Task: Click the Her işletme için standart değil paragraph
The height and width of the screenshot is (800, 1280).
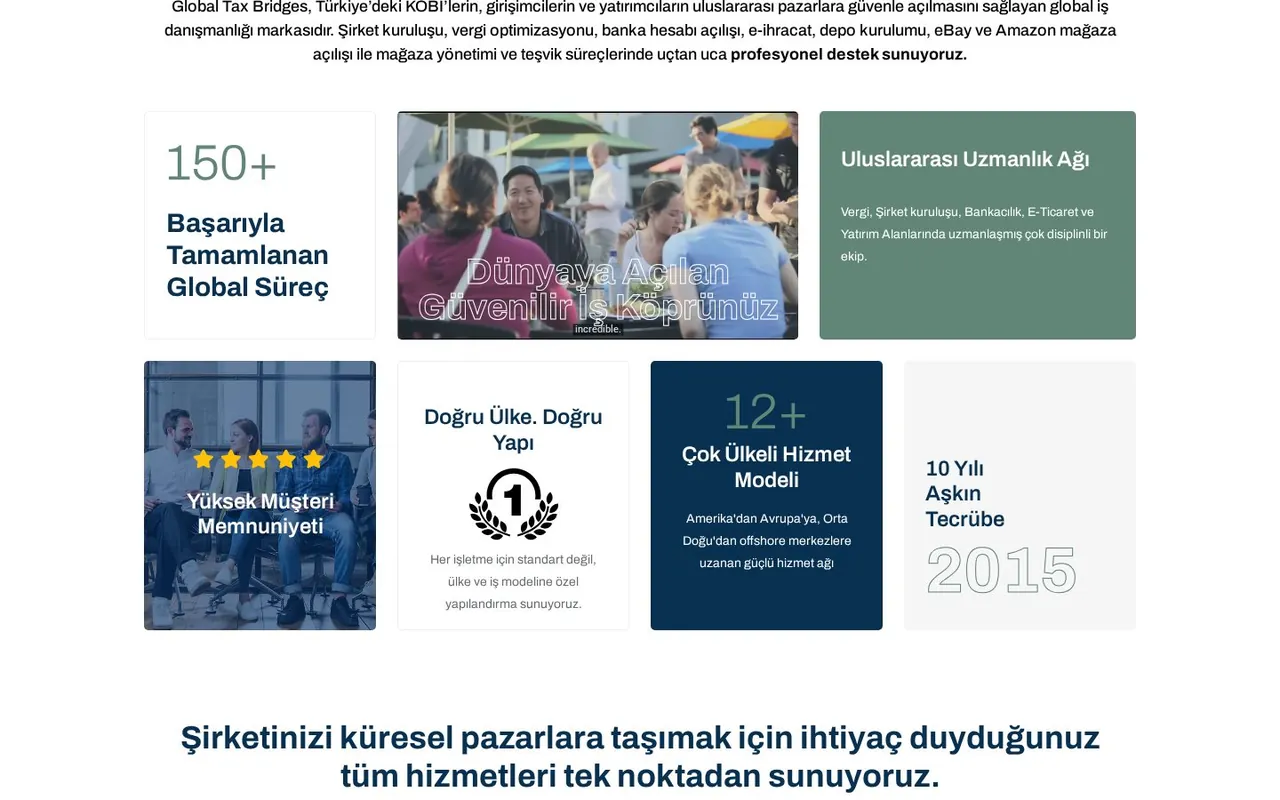Action: pyautogui.click(x=513, y=582)
